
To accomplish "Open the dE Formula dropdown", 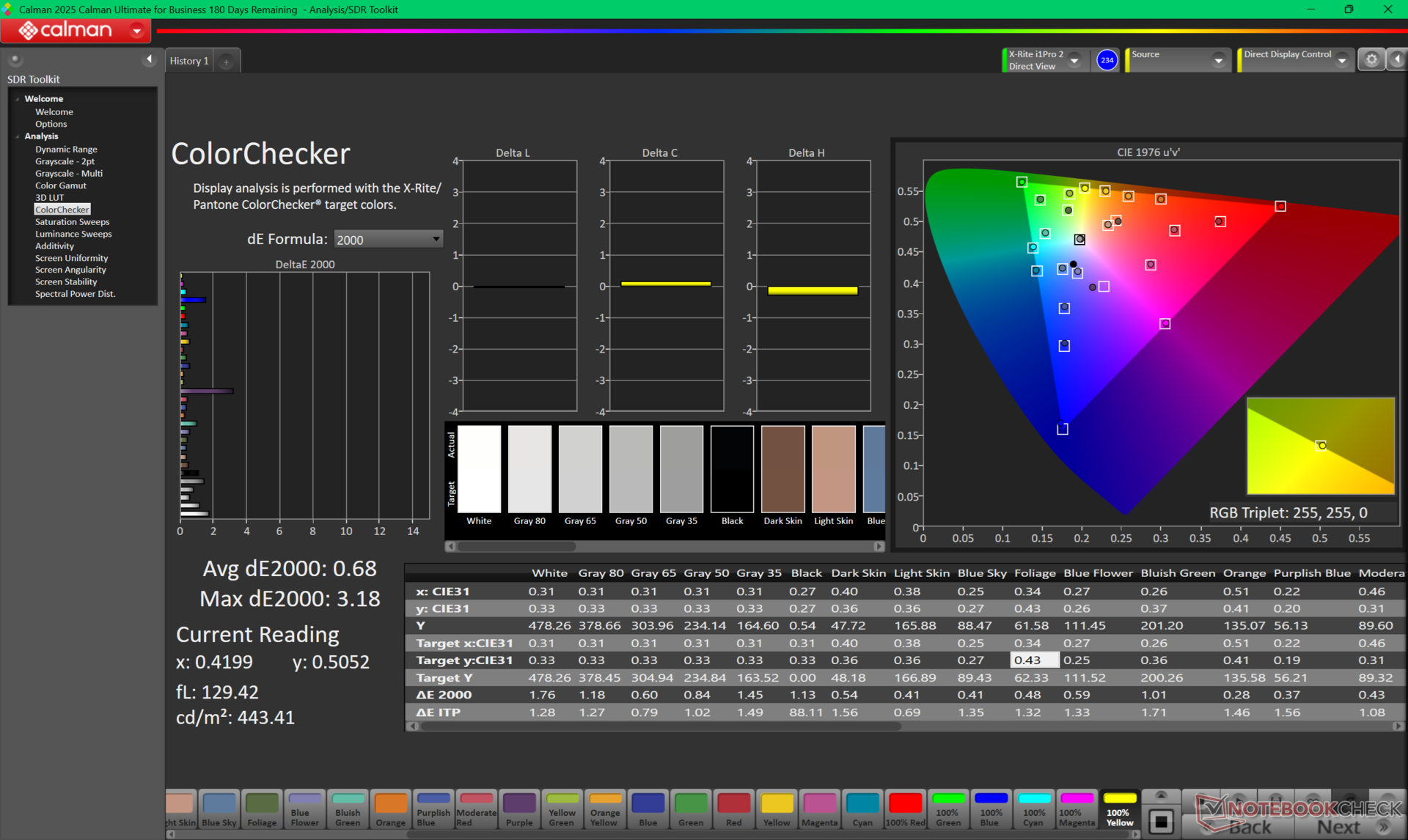I will 388,240.
